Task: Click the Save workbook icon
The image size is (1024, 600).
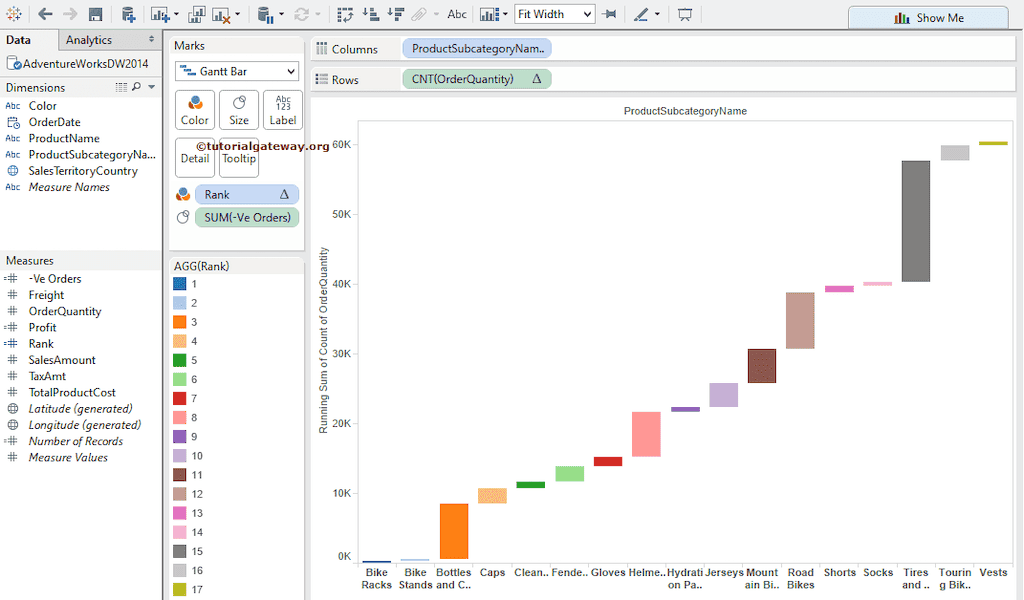Action: click(x=95, y=14)
